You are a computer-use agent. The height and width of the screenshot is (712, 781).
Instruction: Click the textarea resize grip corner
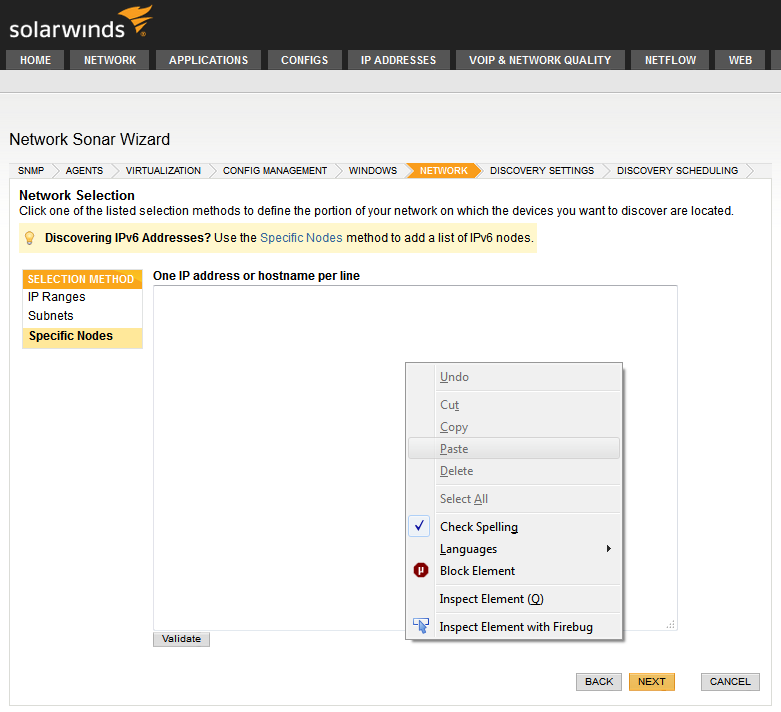tap(671, 624)
